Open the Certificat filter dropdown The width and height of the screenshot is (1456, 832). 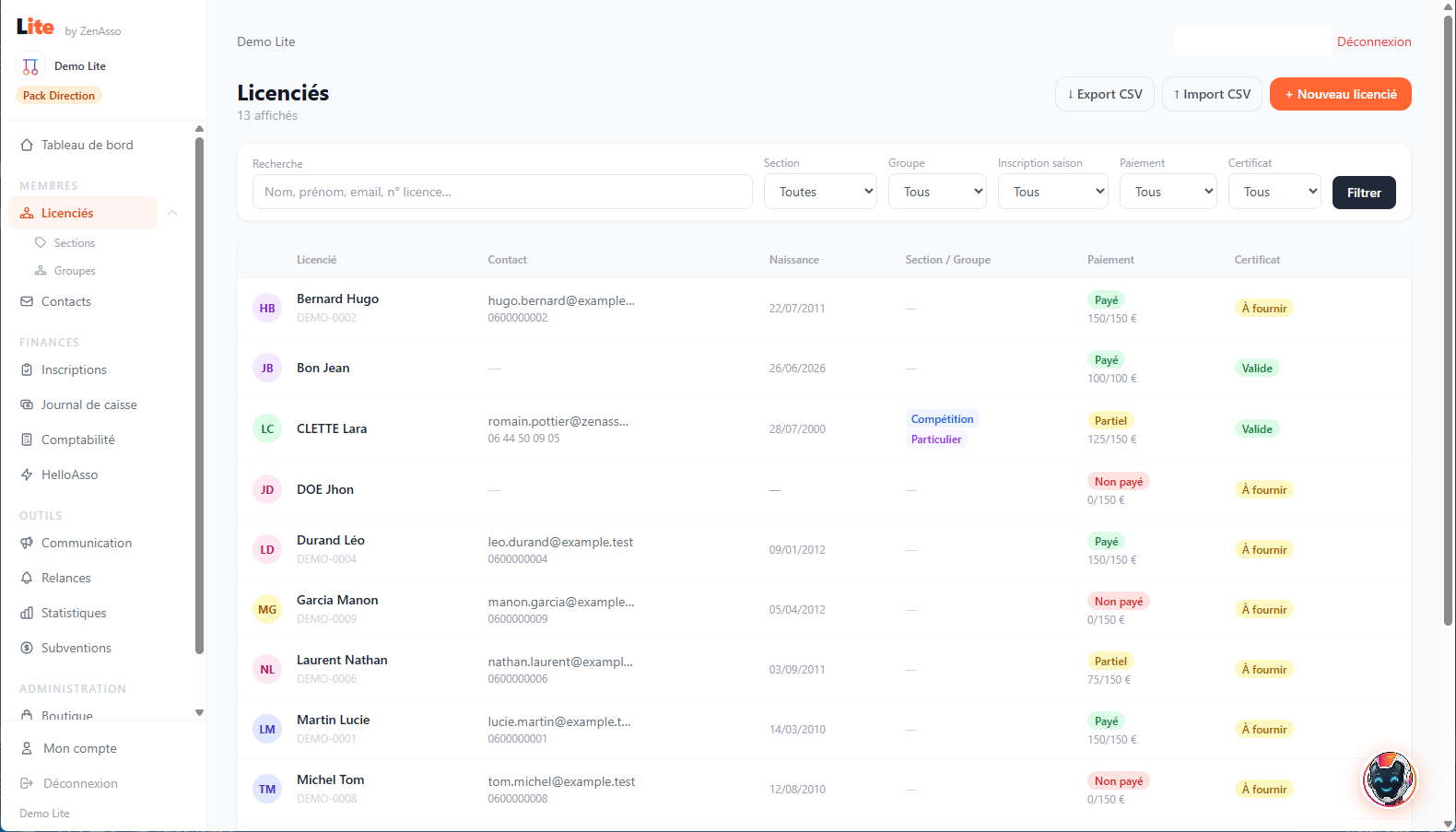click(1274, 192)
